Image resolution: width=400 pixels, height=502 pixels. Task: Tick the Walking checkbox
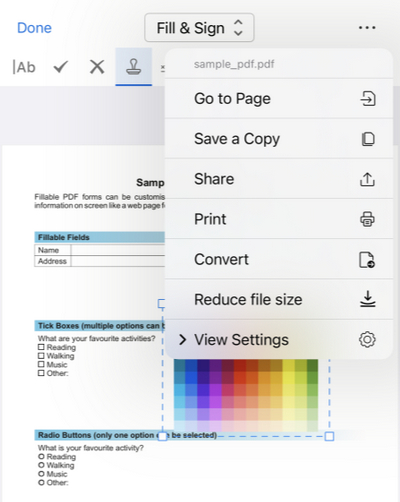click(41, 356)
